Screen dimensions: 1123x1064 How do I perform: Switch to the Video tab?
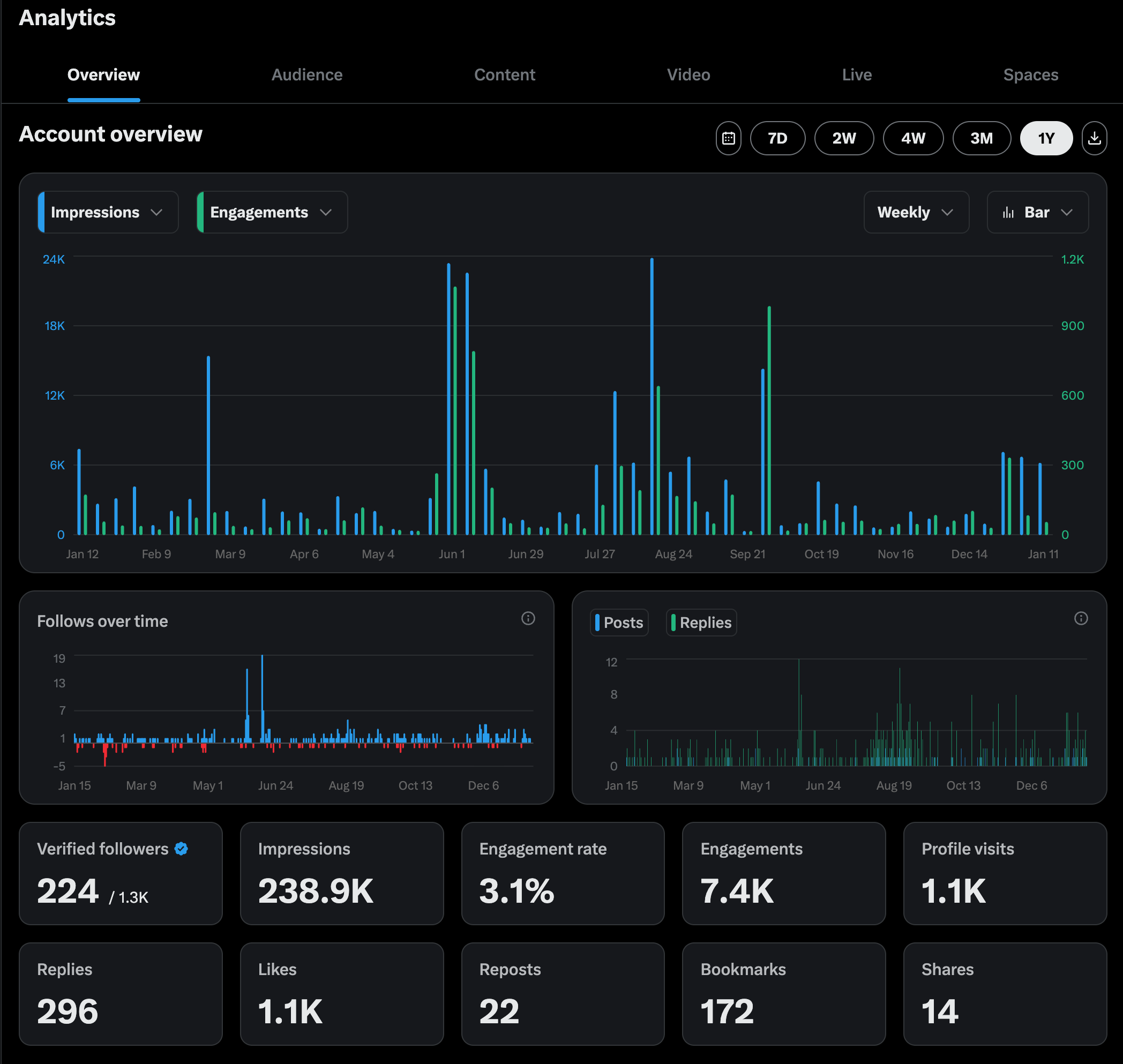point(688,75)
